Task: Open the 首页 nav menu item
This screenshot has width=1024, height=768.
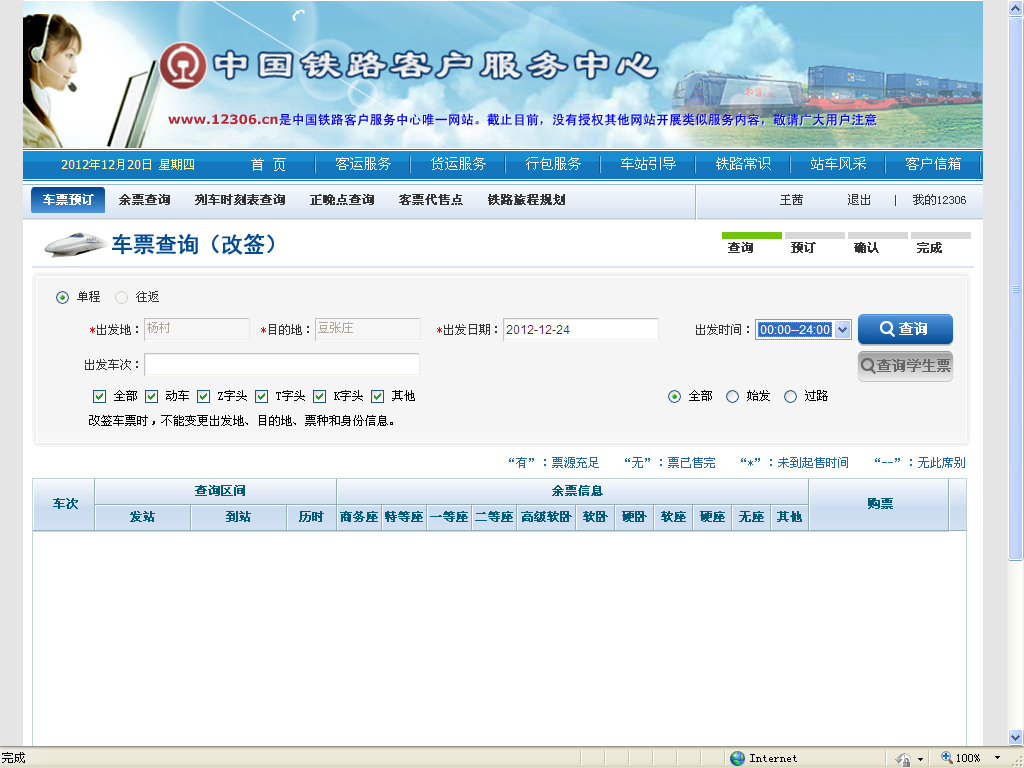Action: point(268,165)
